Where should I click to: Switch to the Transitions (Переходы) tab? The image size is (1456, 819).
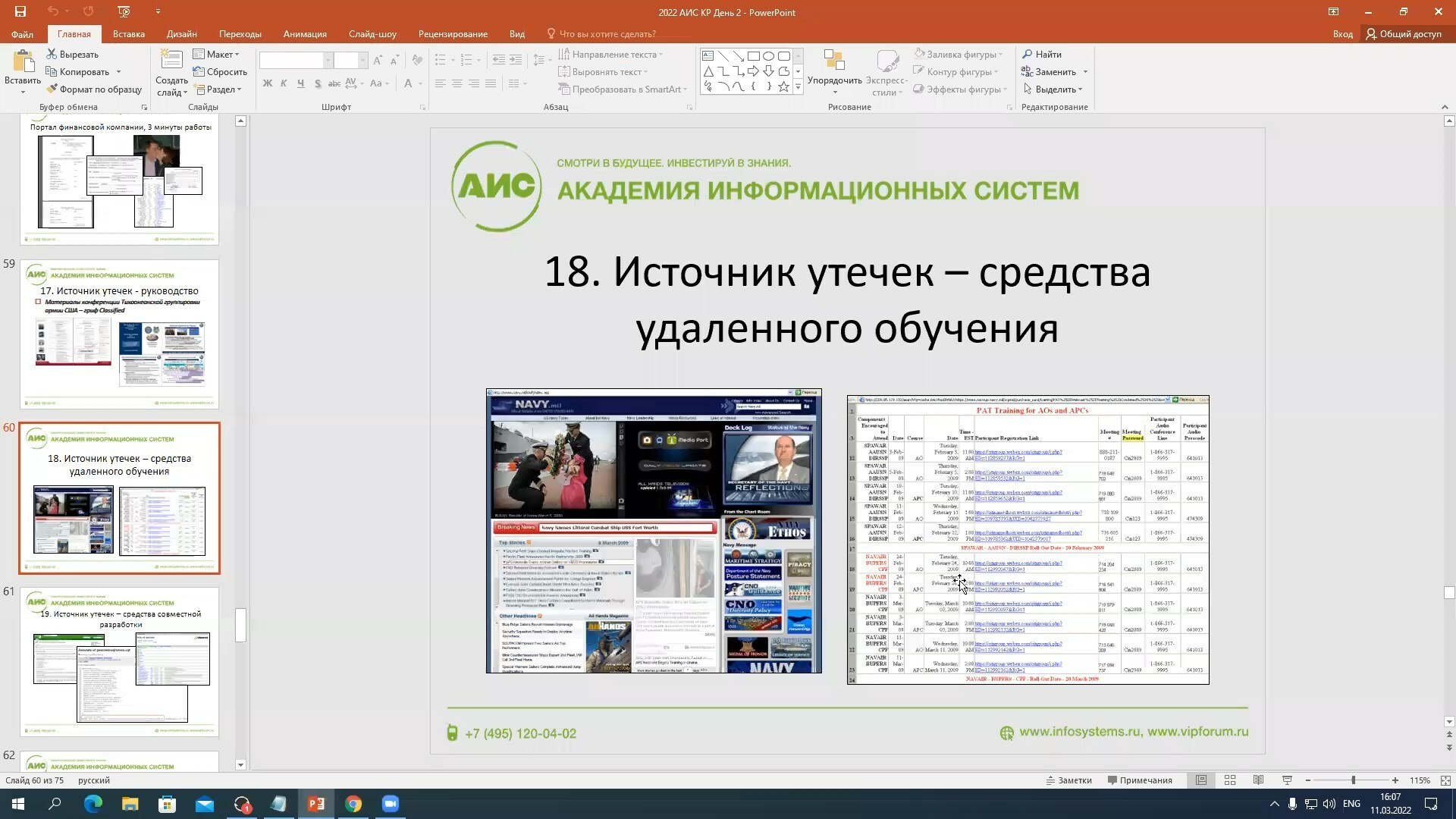pyautogui.click(x=240, y=34)
